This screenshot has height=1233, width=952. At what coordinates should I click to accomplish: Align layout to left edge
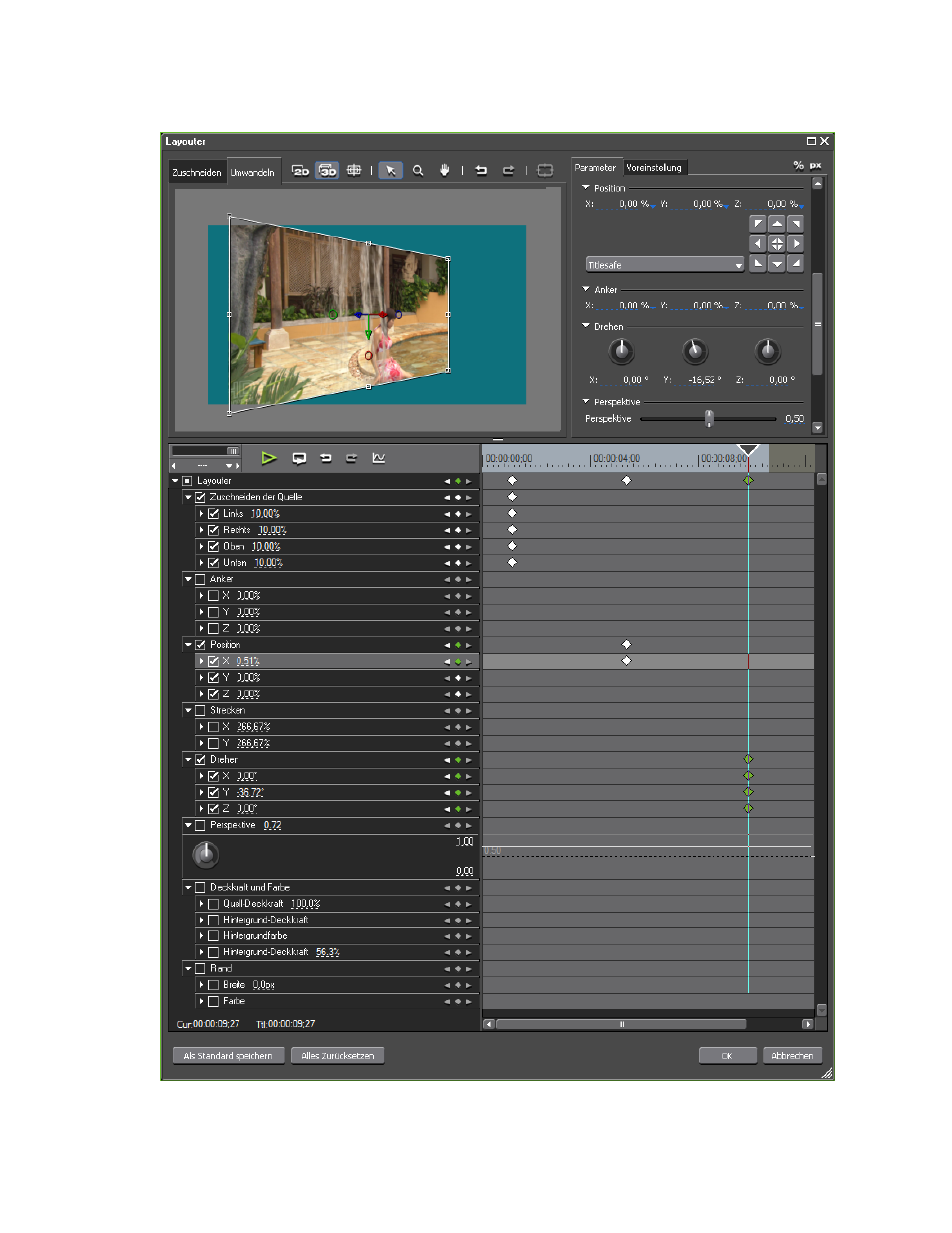758,243
